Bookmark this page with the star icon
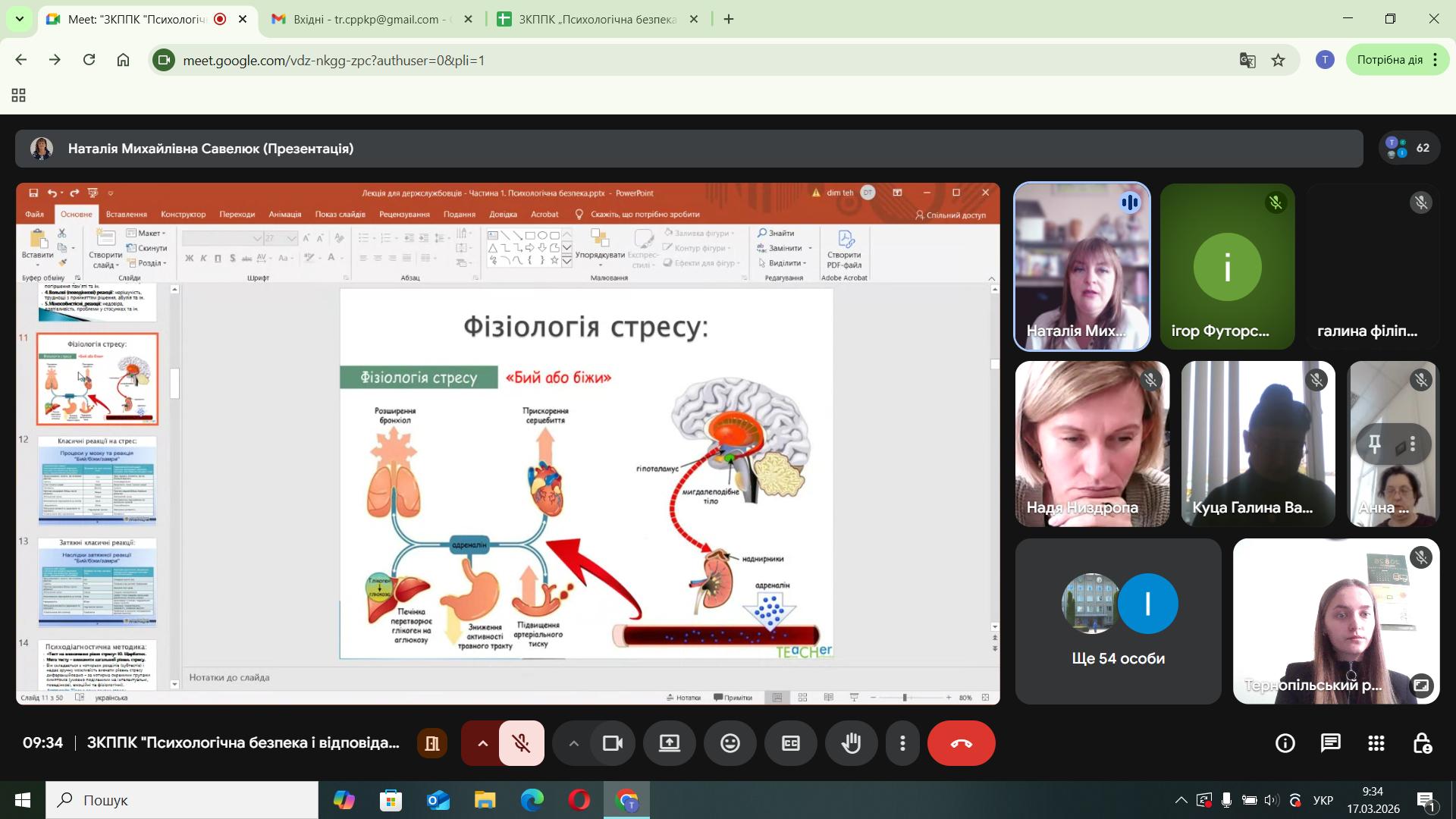The width and height of the screenshot is (1456, 819). pos(1279,60)
